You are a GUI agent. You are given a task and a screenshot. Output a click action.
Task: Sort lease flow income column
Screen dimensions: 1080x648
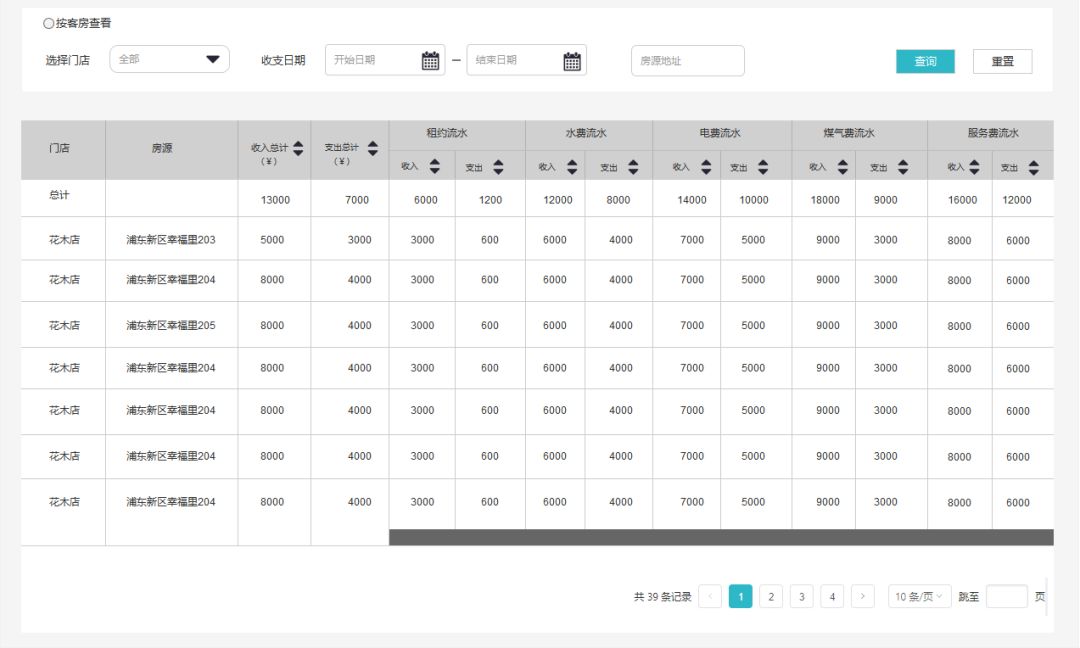[434, 167]
